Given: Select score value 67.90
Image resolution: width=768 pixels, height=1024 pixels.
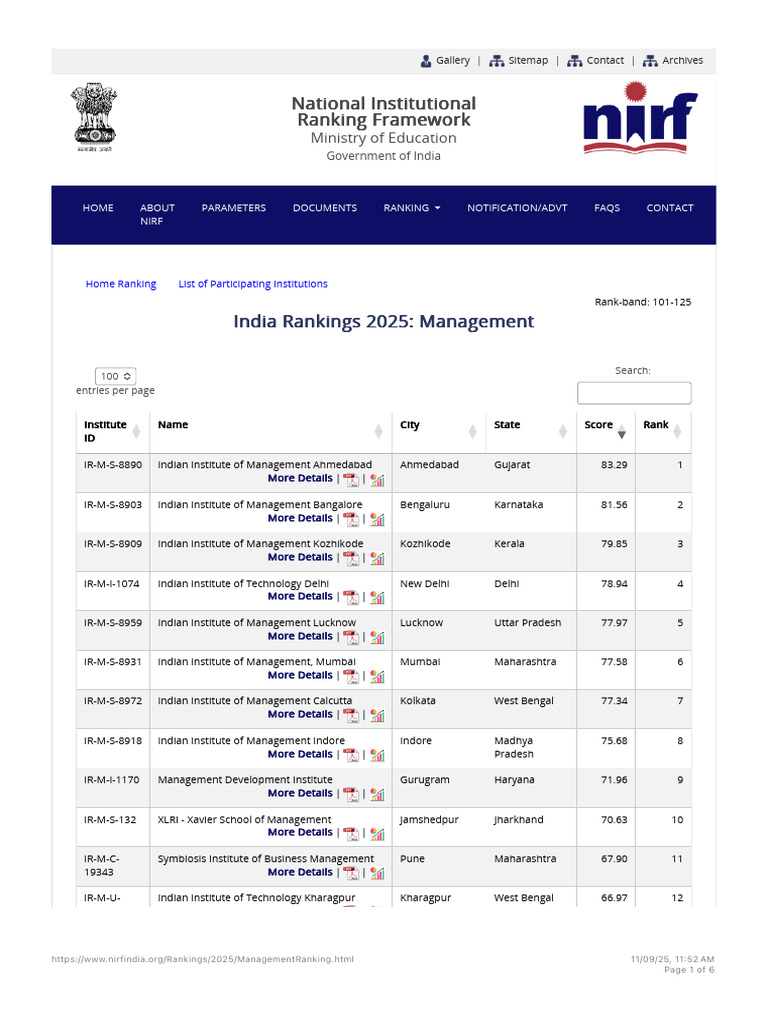Looking at the screenshot, I should (x=614, y=859).
